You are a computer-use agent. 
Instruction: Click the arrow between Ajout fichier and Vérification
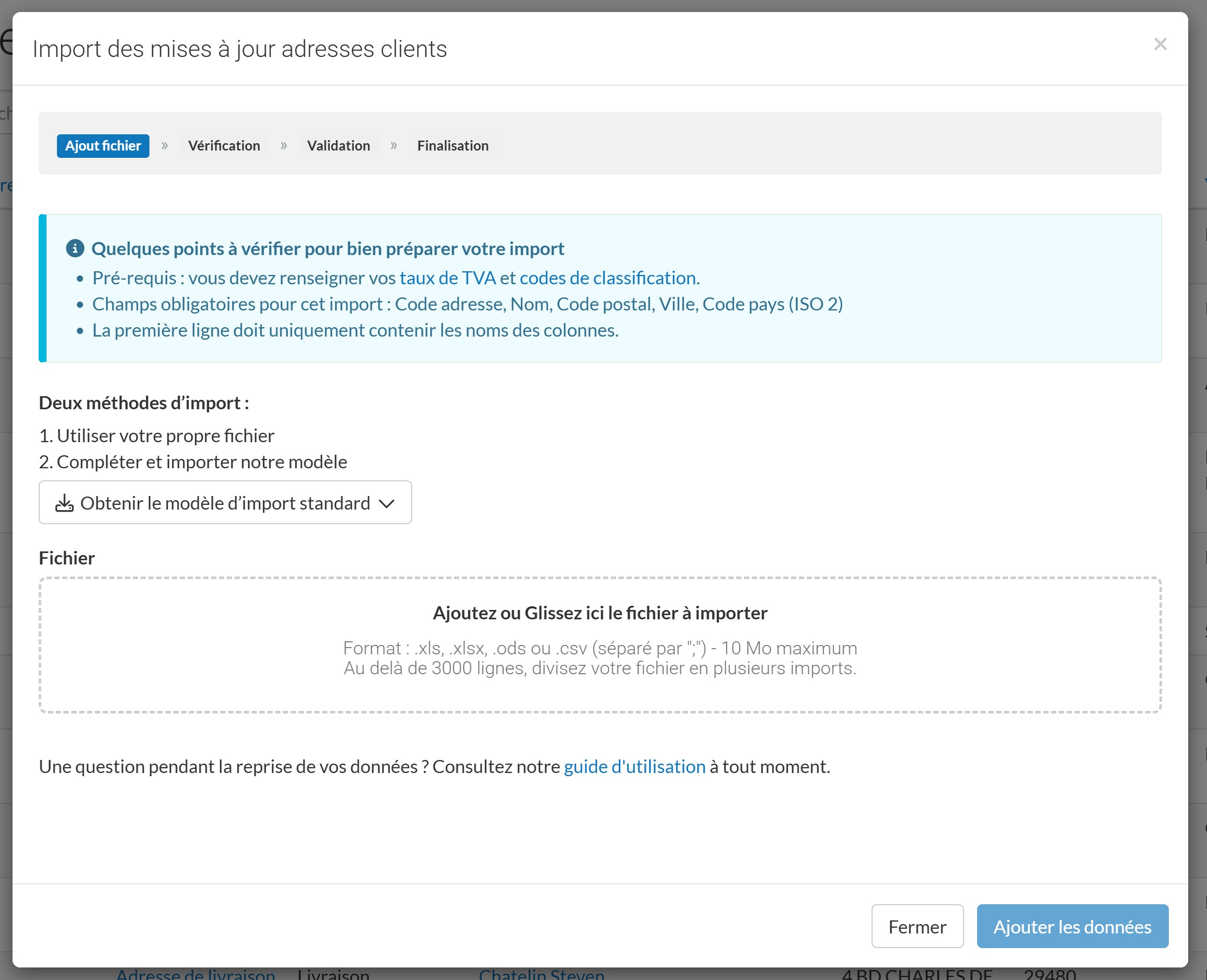click(x=165, y=146)
